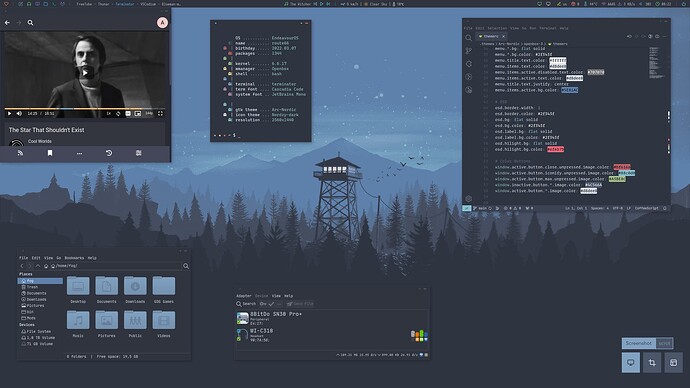
Task: Mute the FreeTube video volume
Action: coord(19,113)
